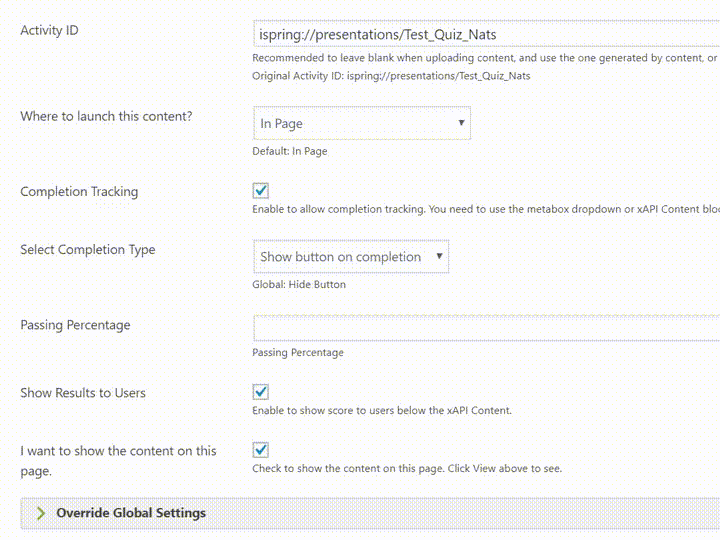This screenshot has height=540, width=720.
Task: Click the arrow on the In Page dropdown
Action: point(461,123)
